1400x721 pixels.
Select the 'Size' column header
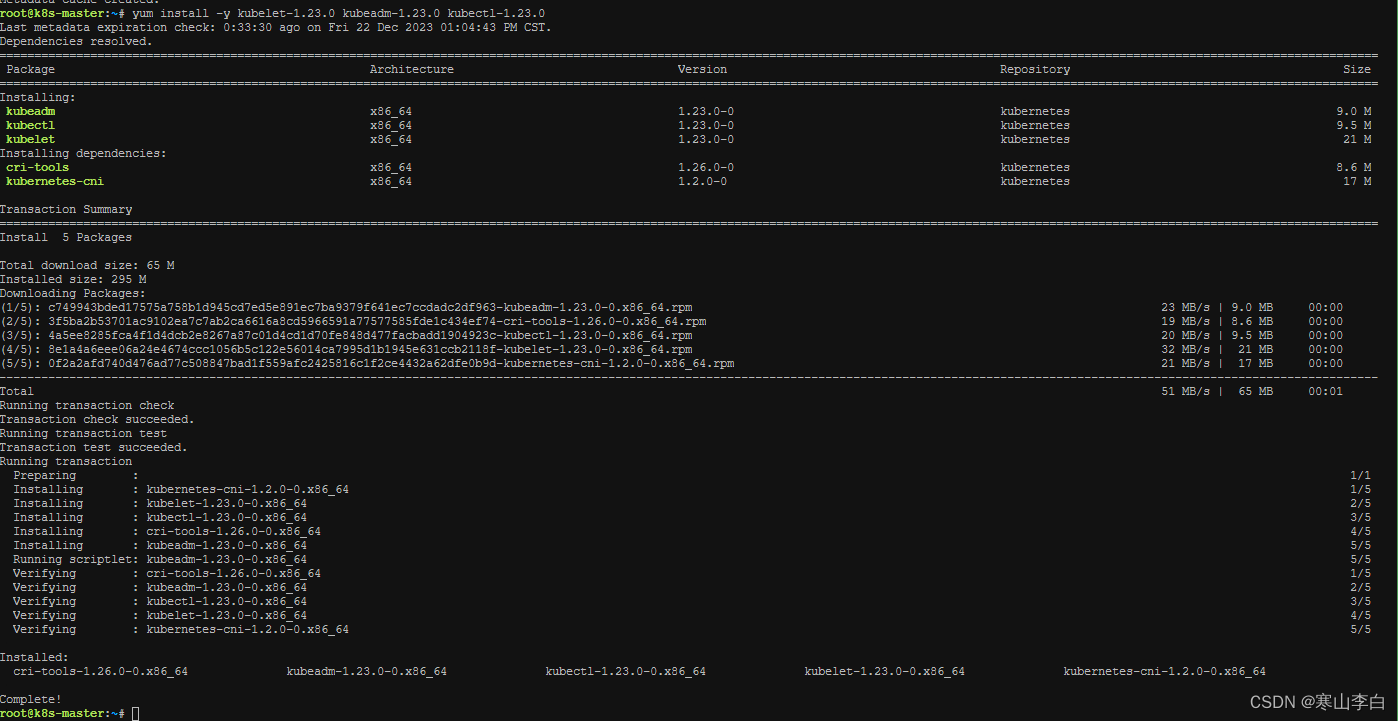point(1357,70)
